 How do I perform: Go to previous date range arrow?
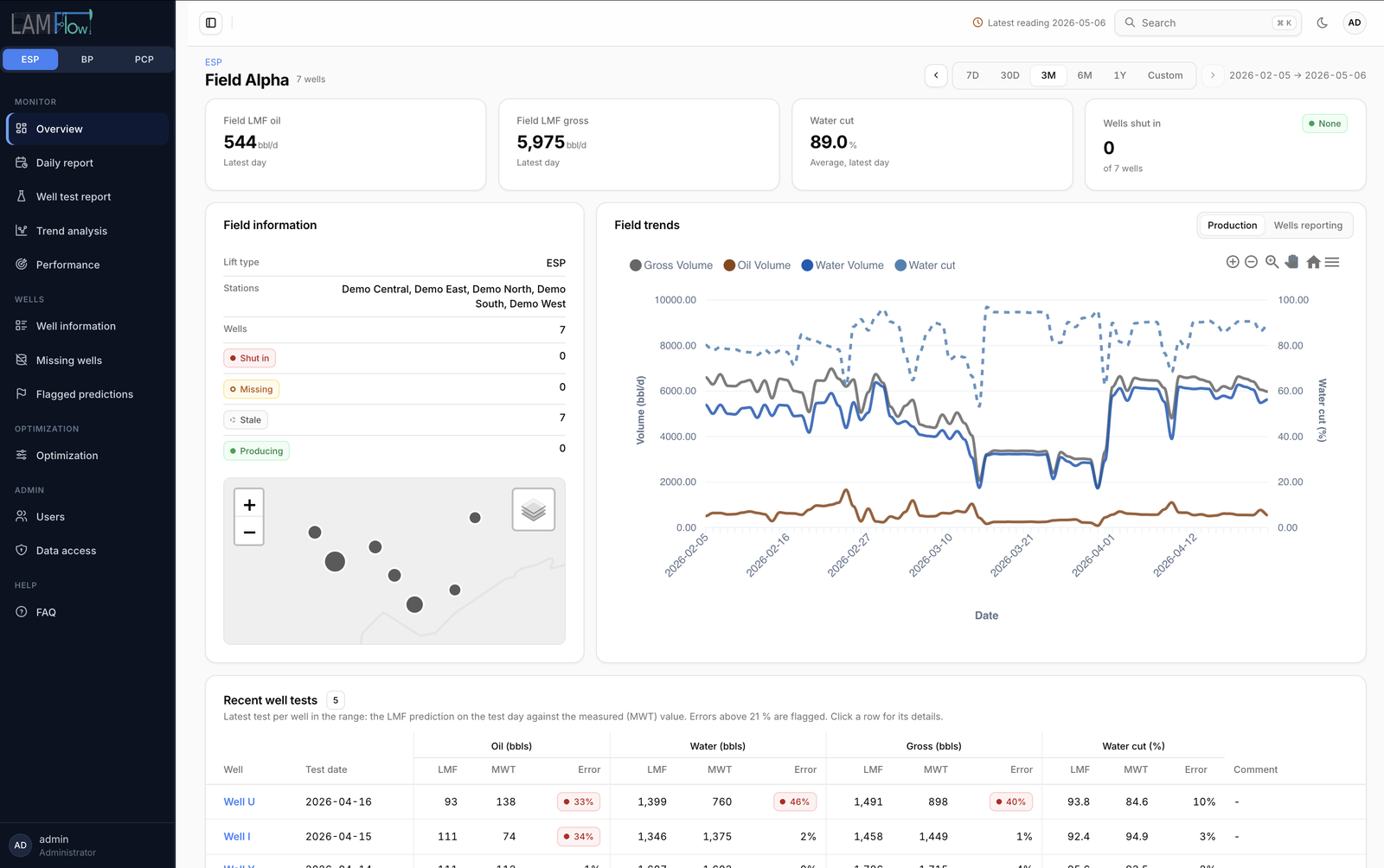[x=936, y=75]
